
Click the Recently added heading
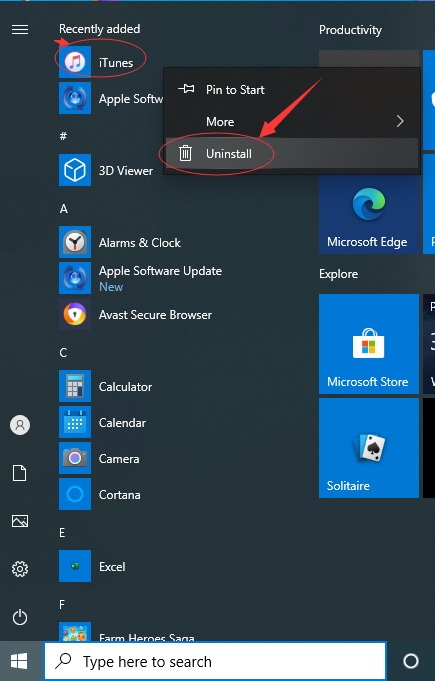(99, 29)
